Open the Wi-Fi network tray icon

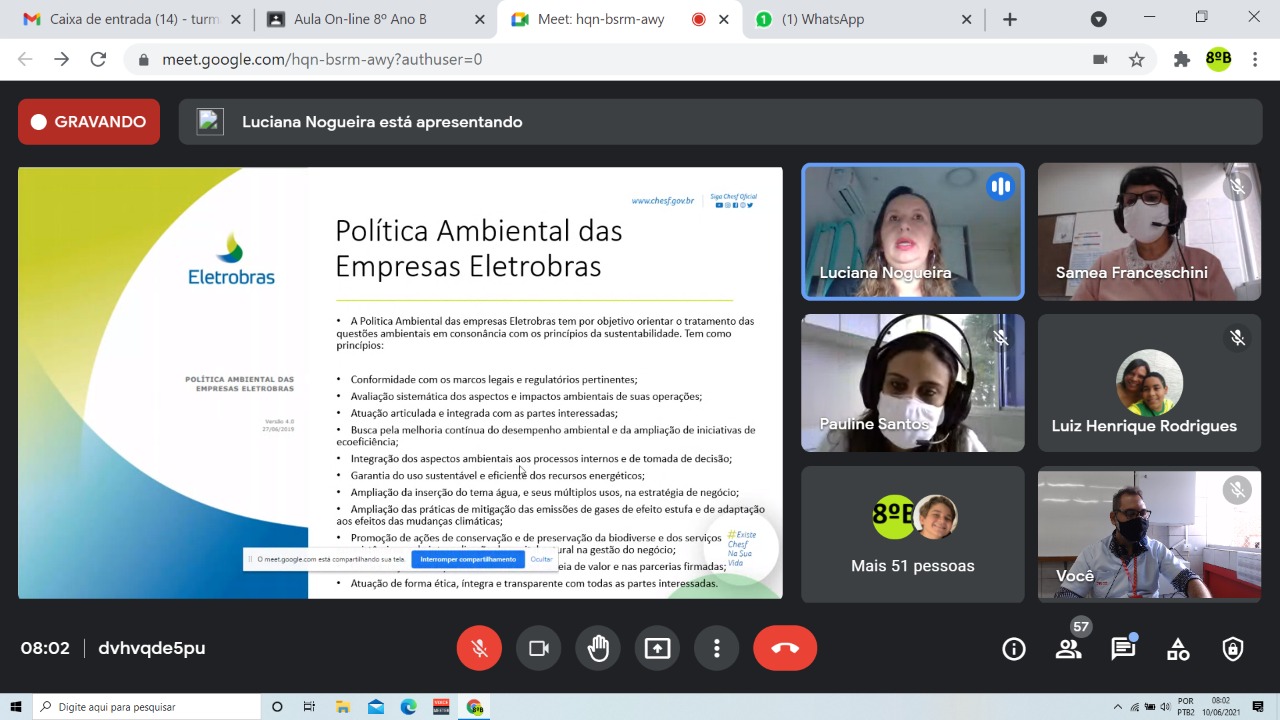coord(1135,707)
